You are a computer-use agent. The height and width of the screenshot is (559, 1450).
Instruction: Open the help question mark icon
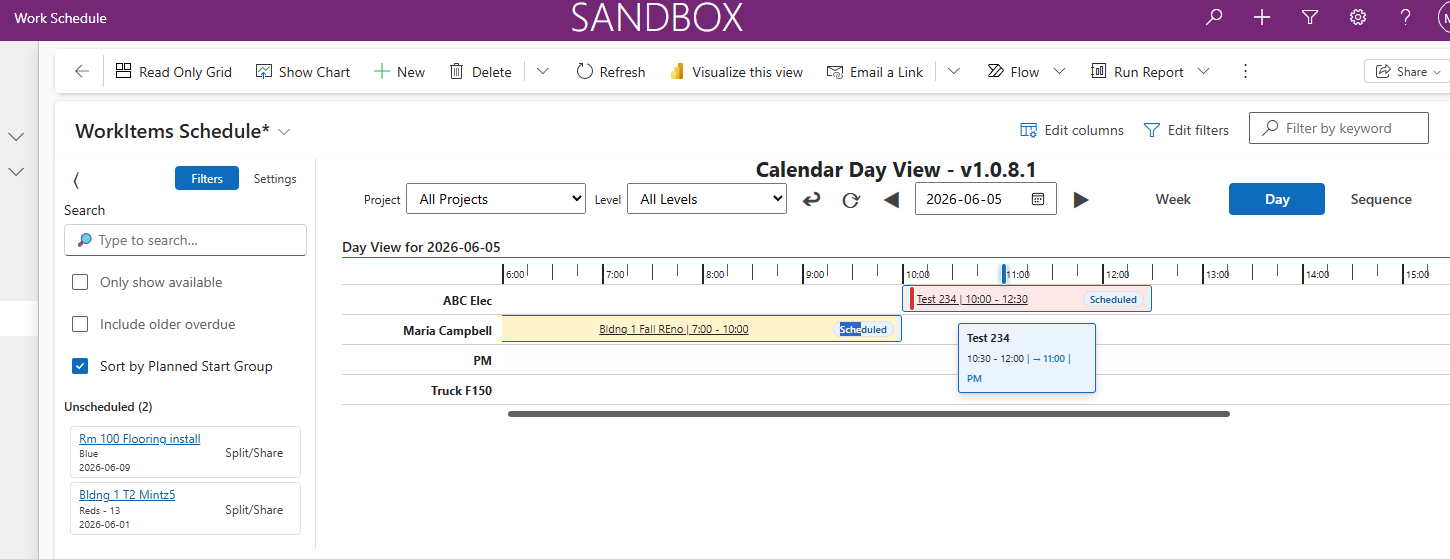tap(1406, 17)
